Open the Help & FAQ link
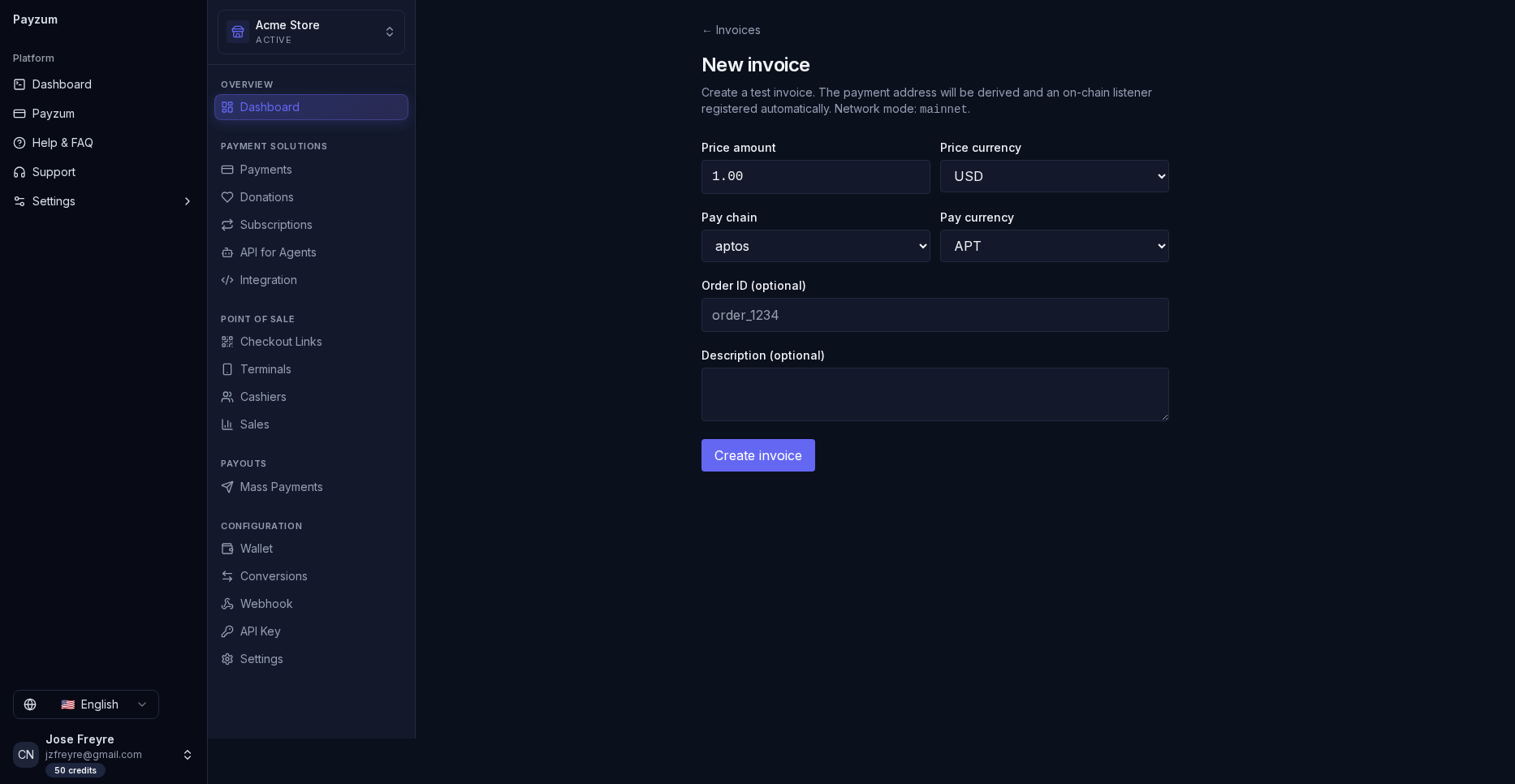 coord(103,143)
